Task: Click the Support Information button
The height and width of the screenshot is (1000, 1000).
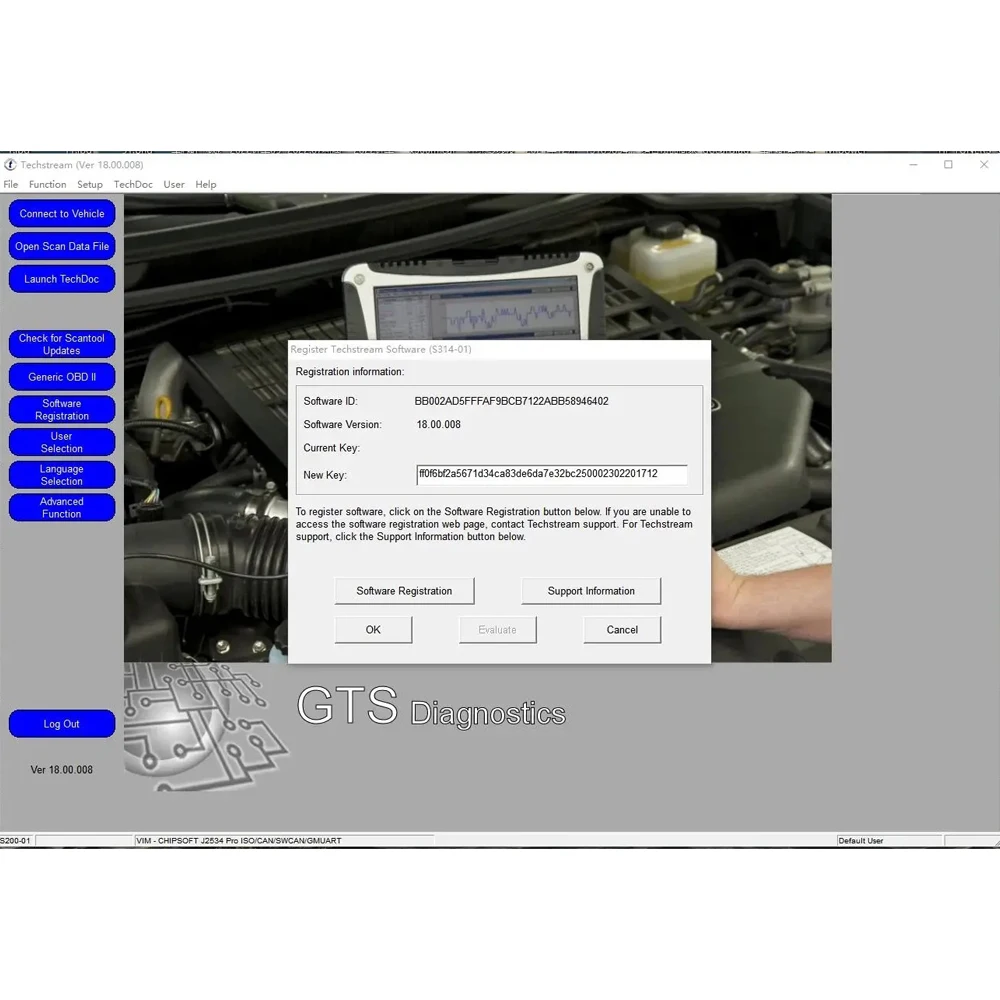Action: click(x=591, y=591)
